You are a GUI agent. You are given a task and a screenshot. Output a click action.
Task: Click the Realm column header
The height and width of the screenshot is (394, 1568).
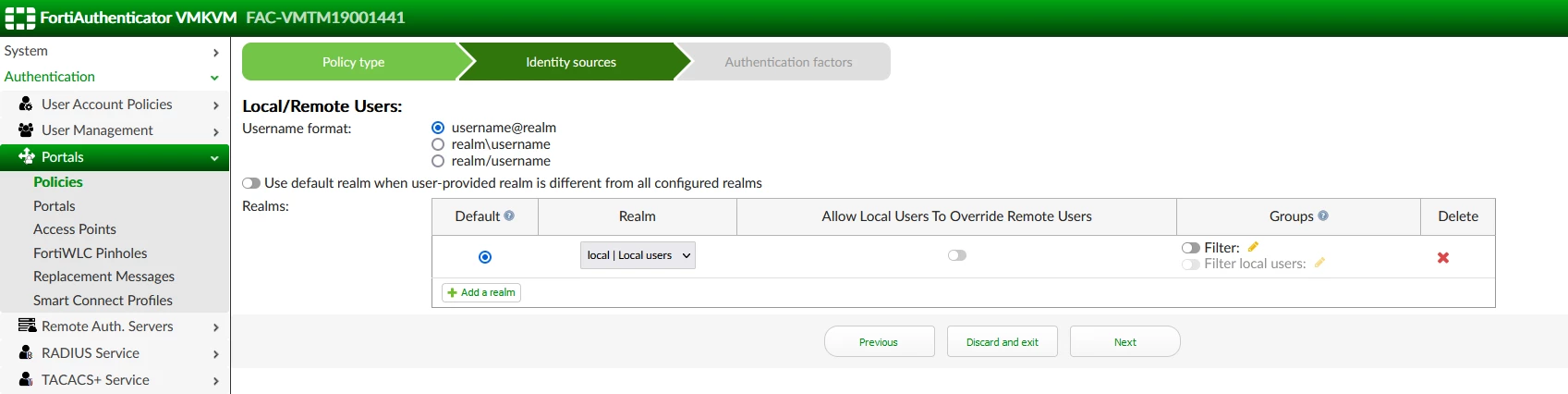point(638,216)
